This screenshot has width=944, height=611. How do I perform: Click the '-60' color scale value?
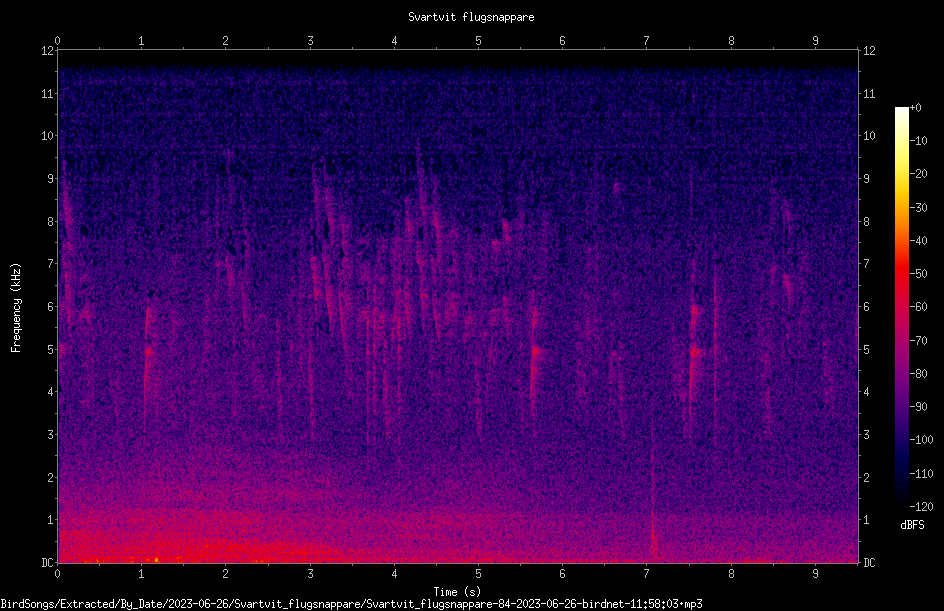[919, 307]
